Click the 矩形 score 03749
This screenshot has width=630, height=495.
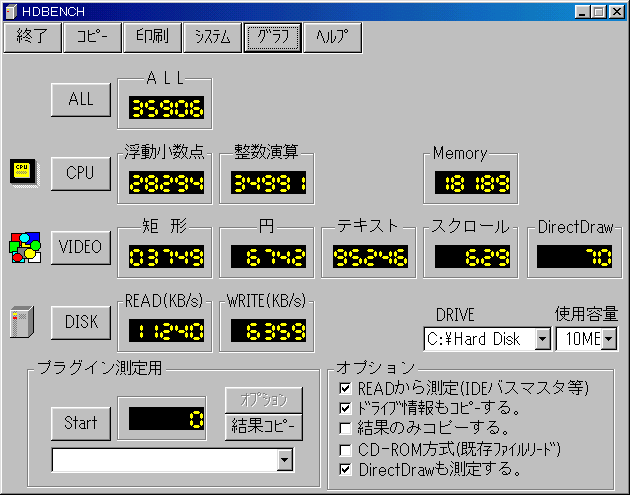click(166, 256)
